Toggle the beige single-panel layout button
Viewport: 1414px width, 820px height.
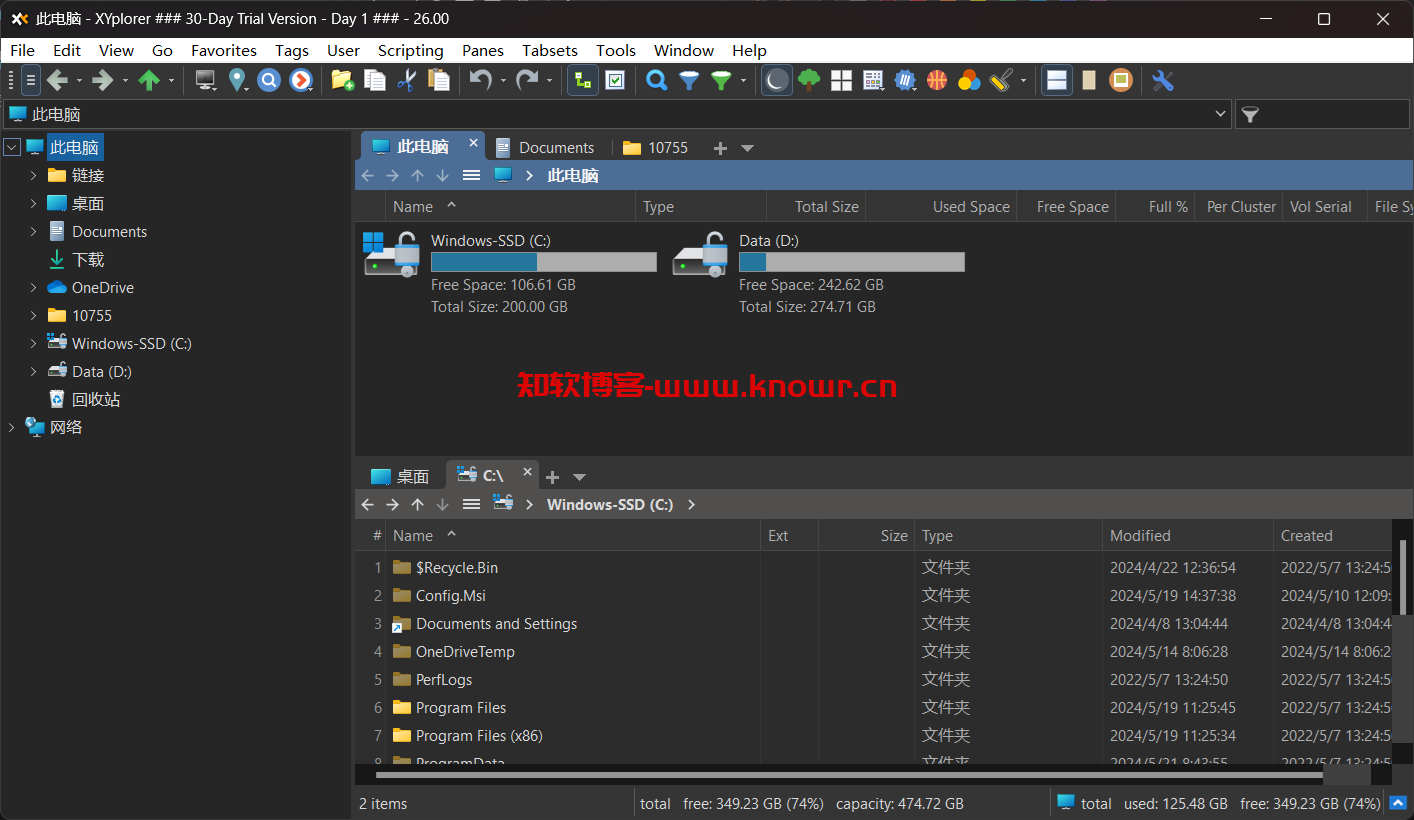[1089, 81]
